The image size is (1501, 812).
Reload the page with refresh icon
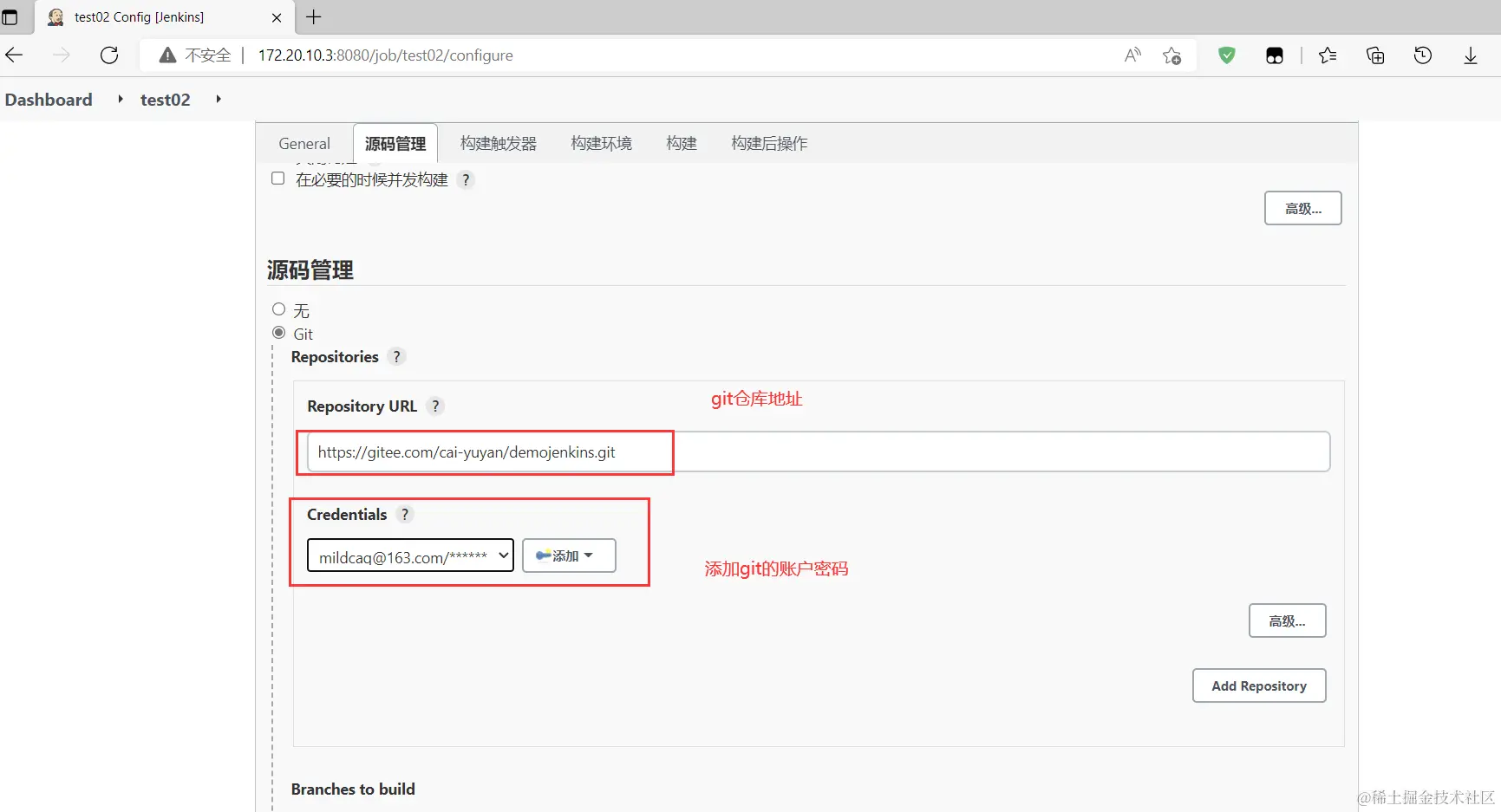[109, 55]
